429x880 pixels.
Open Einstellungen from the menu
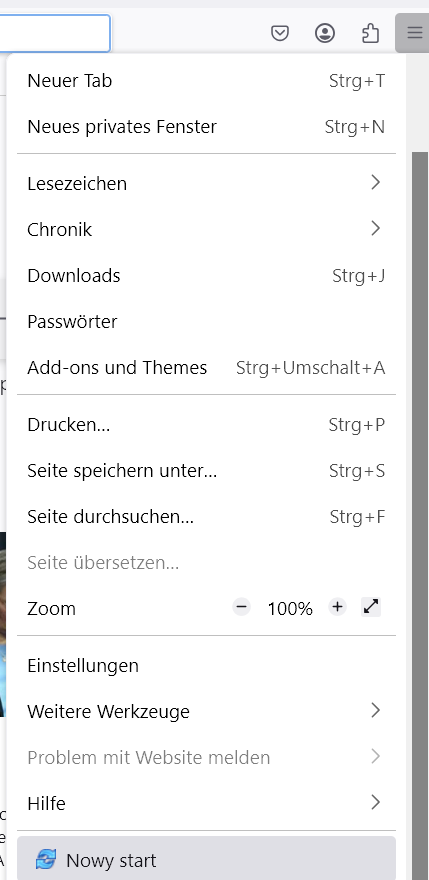[207, 665]
